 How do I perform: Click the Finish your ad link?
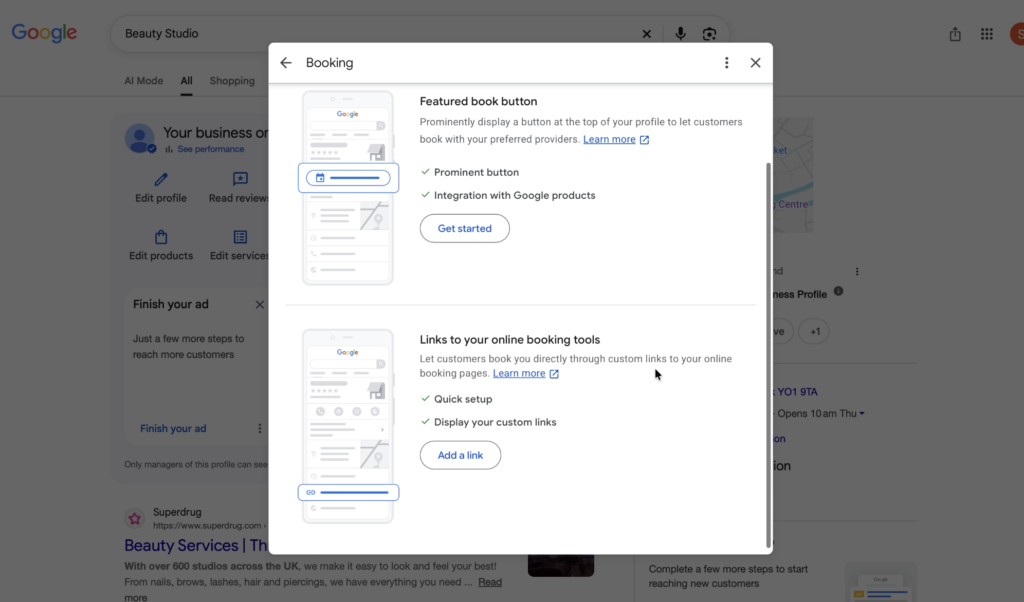click(173, 428)
